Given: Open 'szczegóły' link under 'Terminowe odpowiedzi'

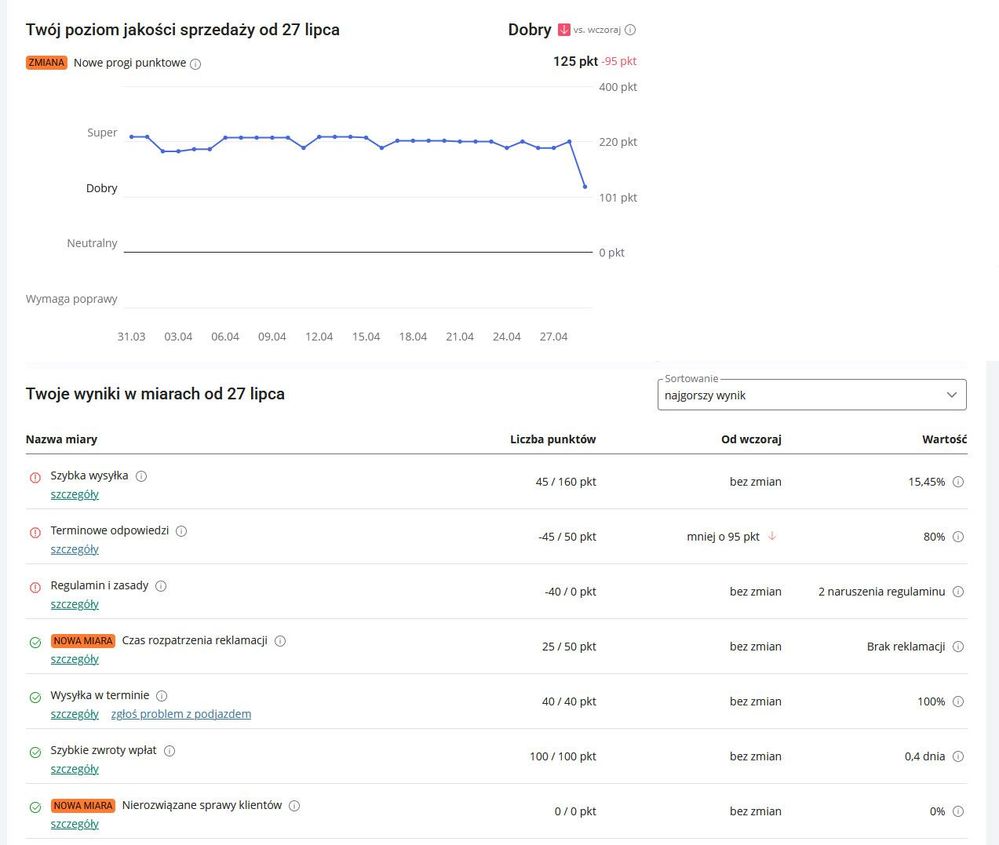Looking at the screenshot, I should pyautogui.click(x=75, y=549).
